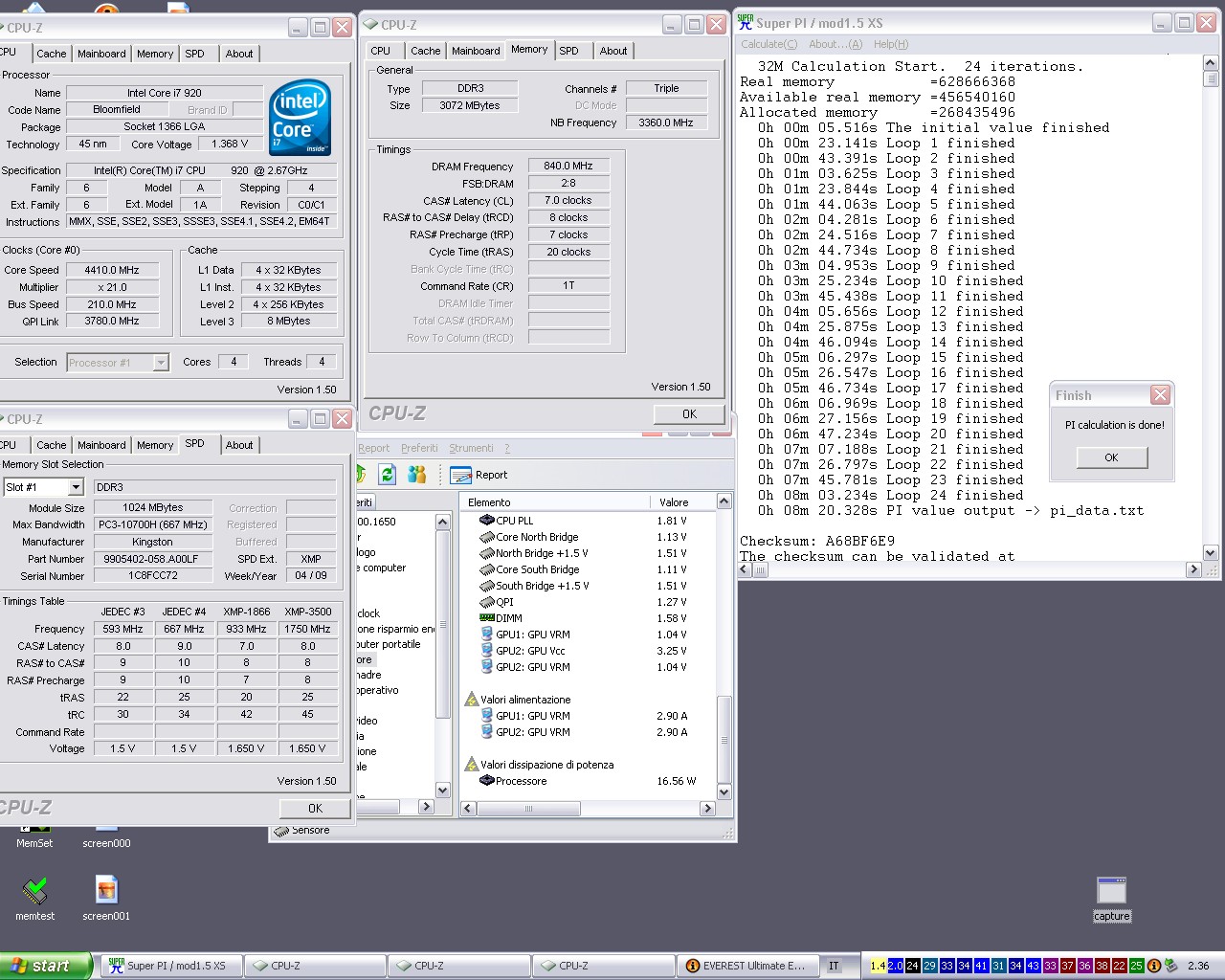Click the yellow 1.4 sensor tray icon
Image resolution: width=1225 pixels, height=980 pixels.
click(878, 966)
